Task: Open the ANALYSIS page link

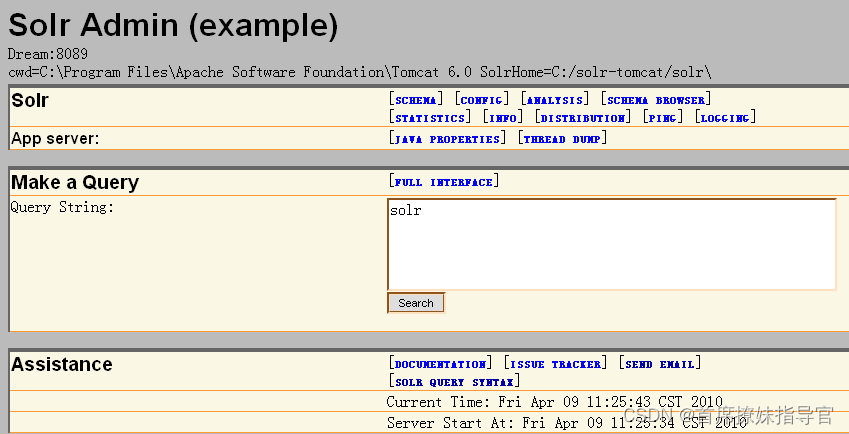Action: tap(555, 100)
